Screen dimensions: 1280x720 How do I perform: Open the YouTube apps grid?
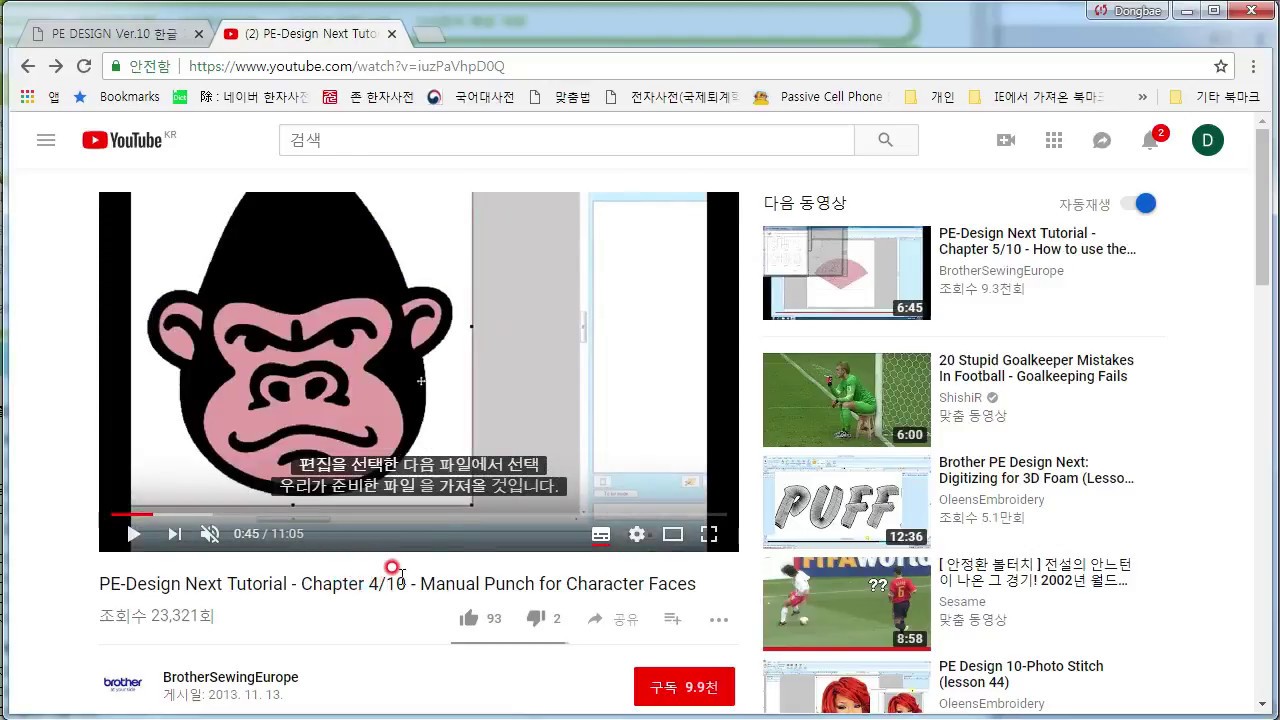[x=1054, y=140]
